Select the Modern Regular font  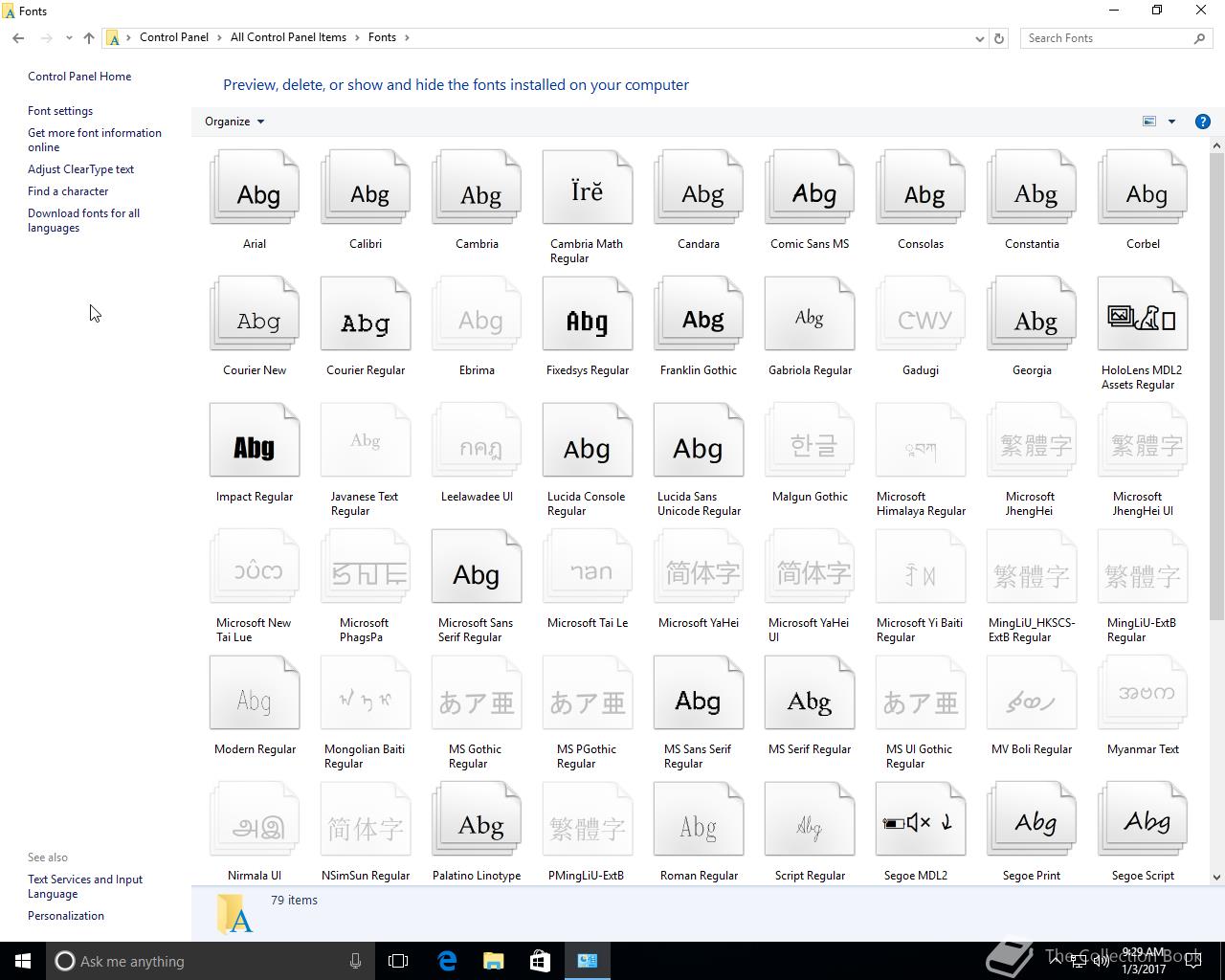click(x=255, y=693)
